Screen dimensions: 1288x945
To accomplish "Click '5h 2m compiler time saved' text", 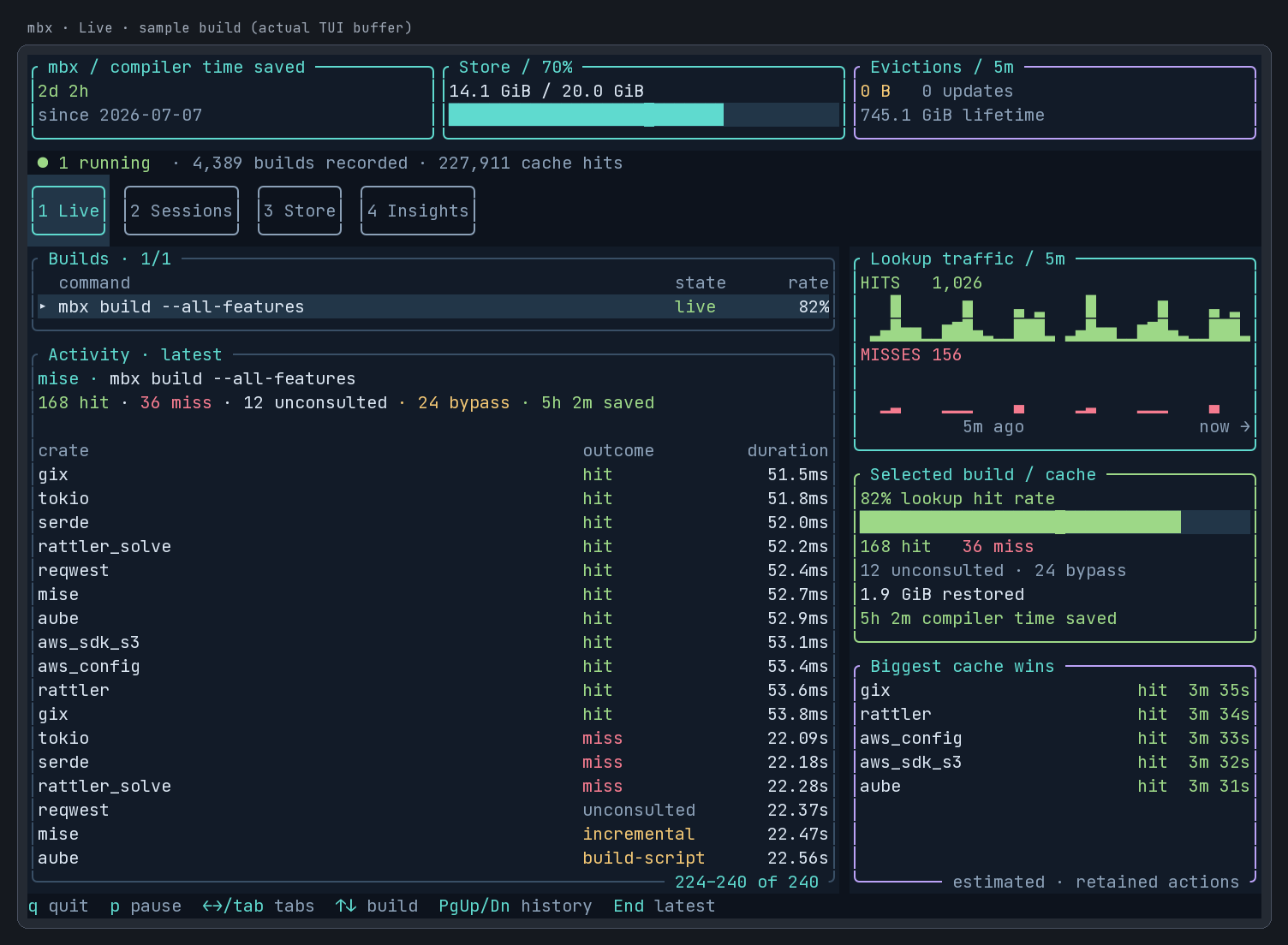I will click(988, 618).
